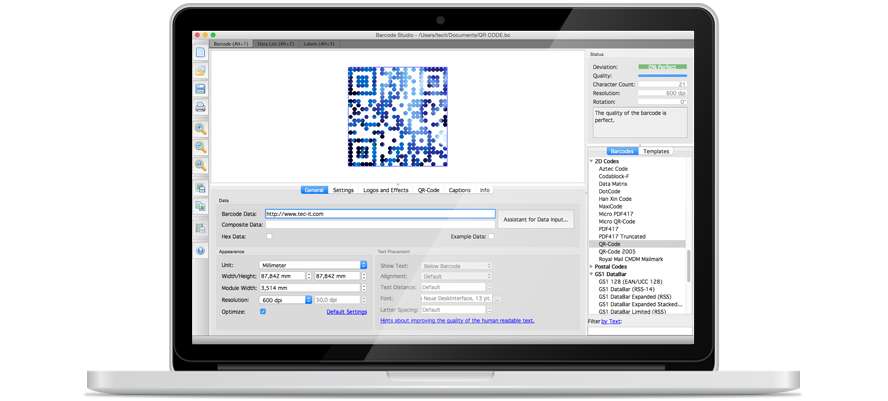The image size is (888, 401).
Task: Enable the Example Data checkbox
Action: click(491, 236)
